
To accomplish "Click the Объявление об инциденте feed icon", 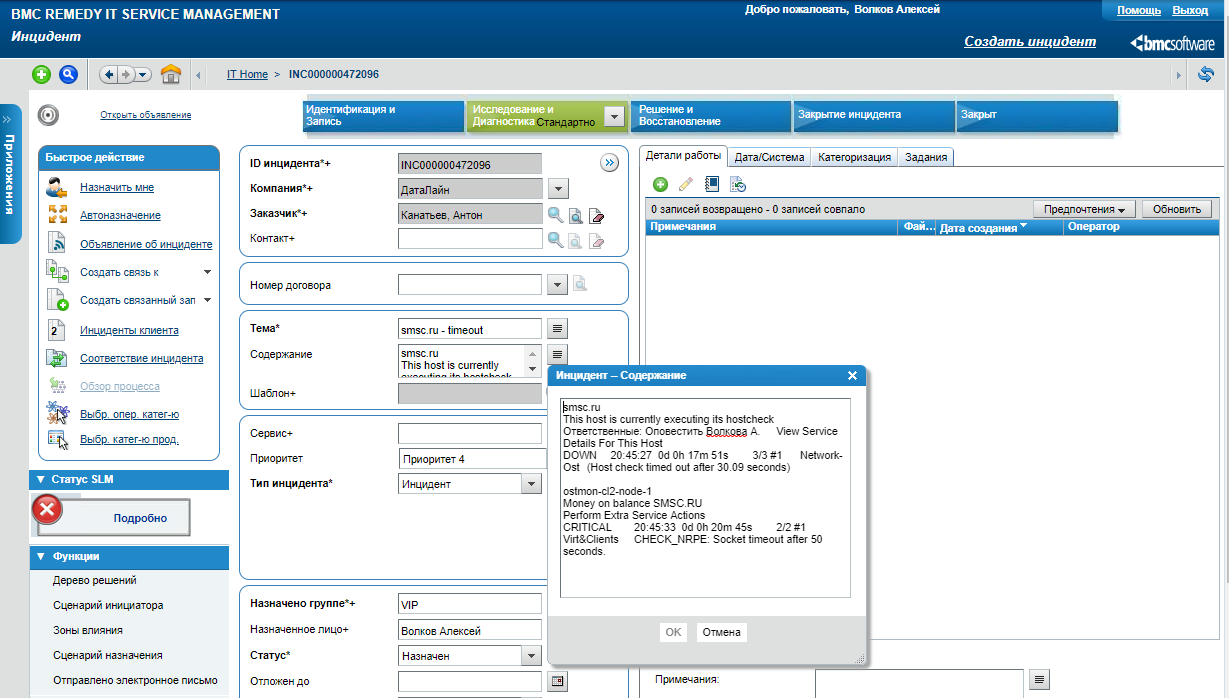I will coord(58,244).
